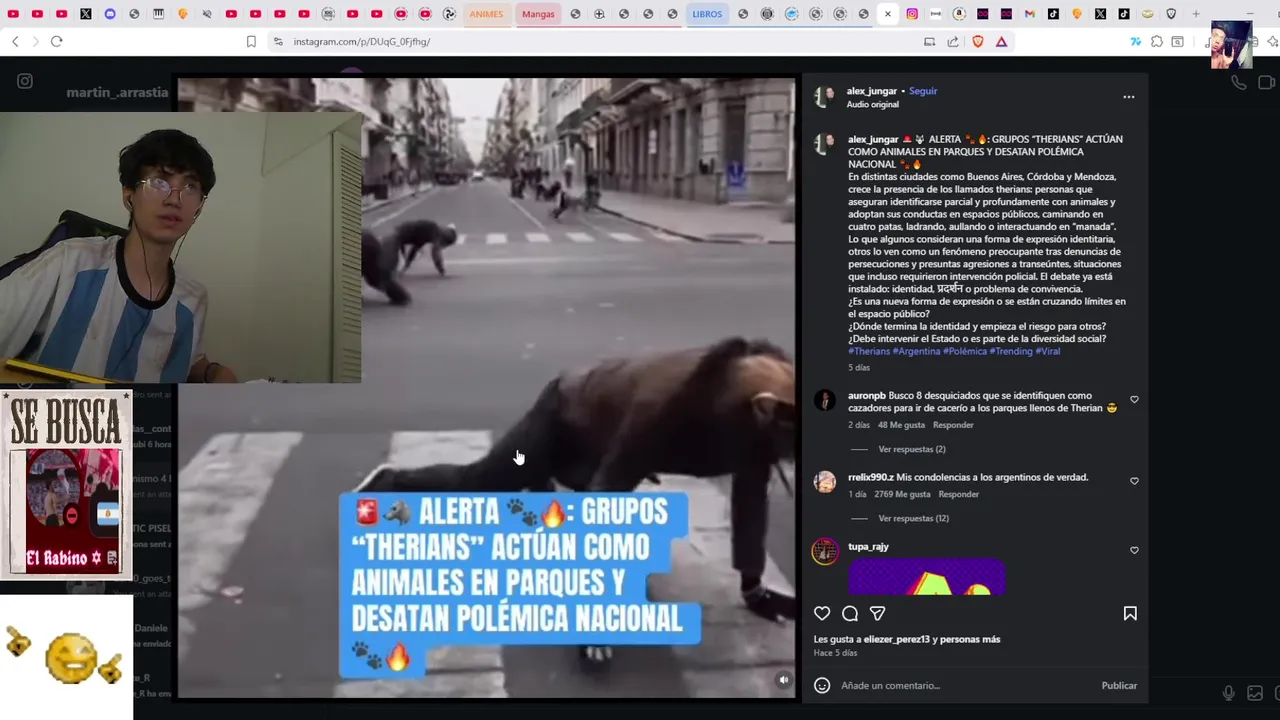Screen dimensions: 1280x720
Task: Follow alex_jungar with Seguir
Action: (x=923, y=91)
